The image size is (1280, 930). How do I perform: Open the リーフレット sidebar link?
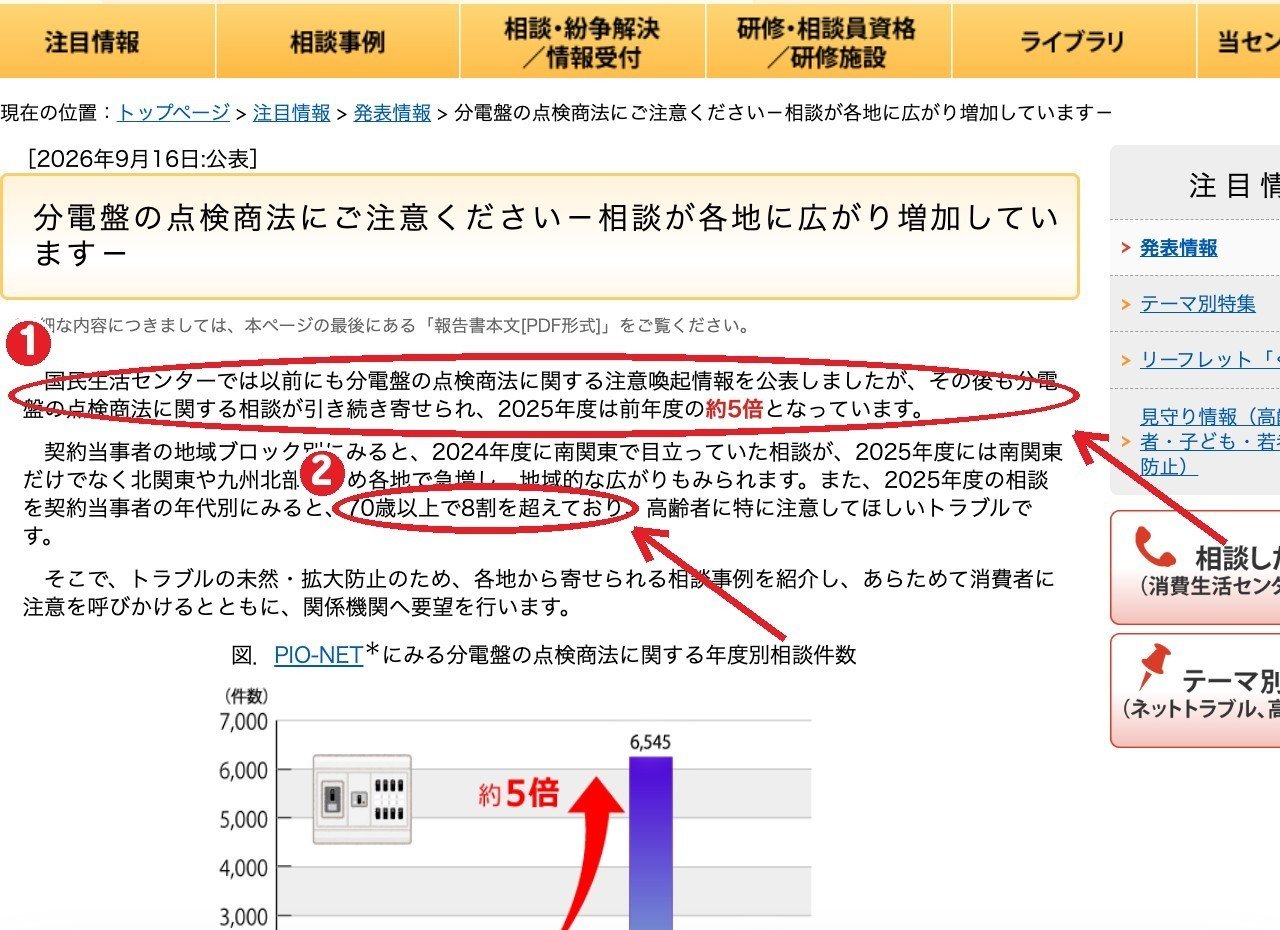pyautogui.click(x=1210, y=360)
